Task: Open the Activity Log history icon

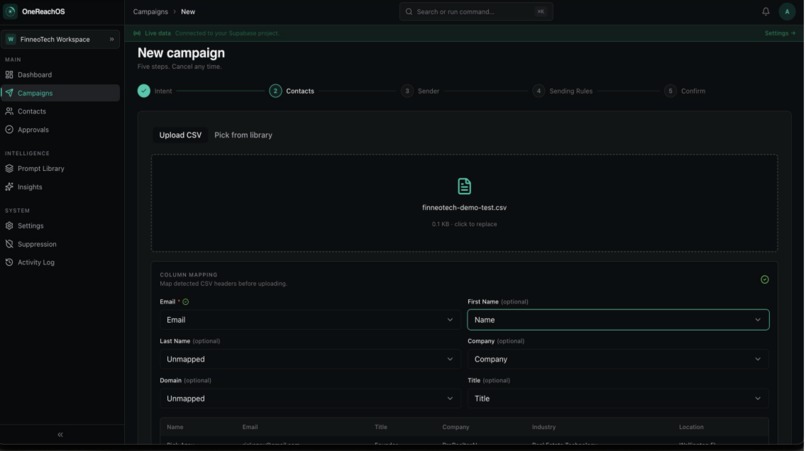Action: (9, 262)
